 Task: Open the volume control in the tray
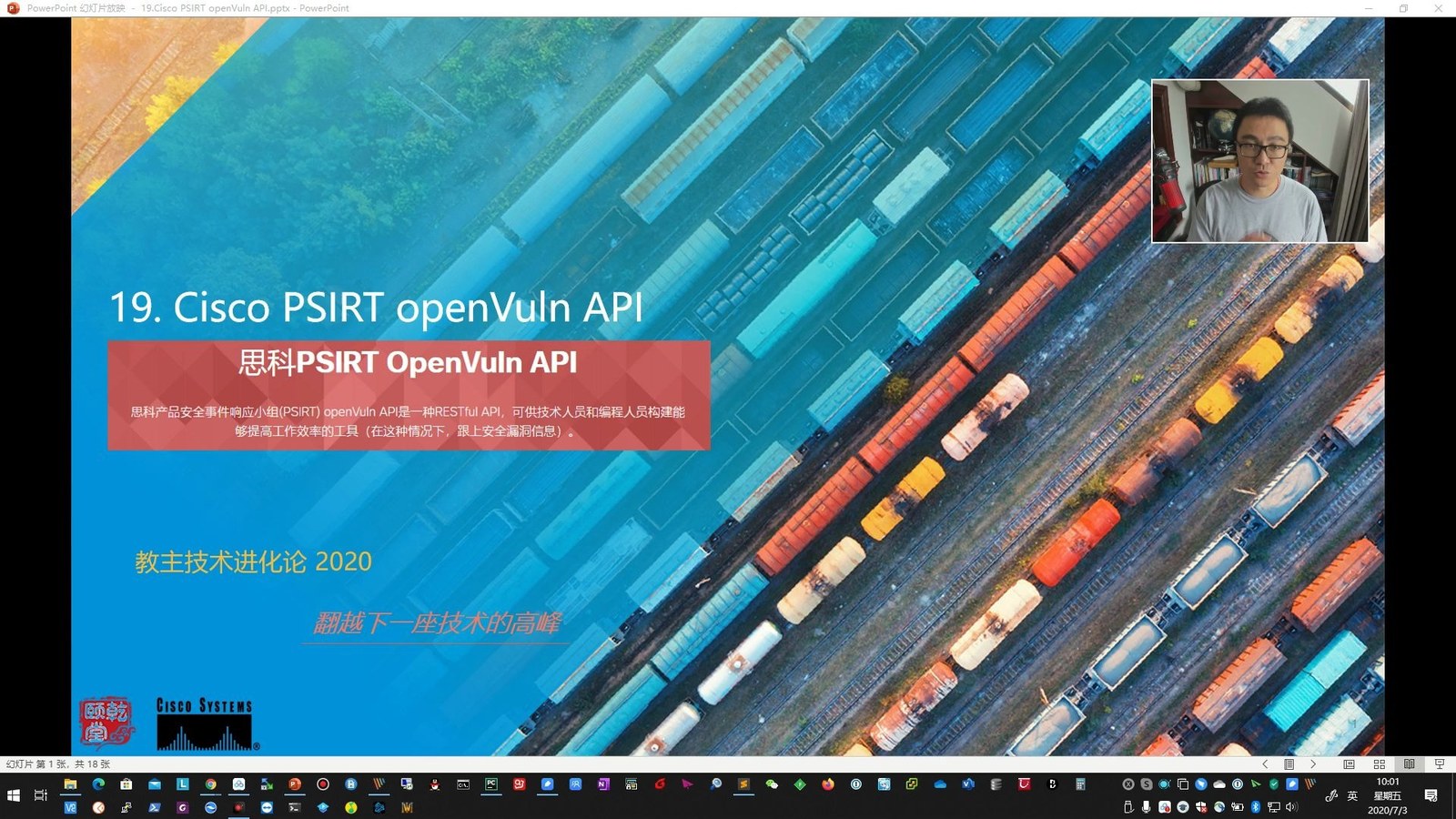[x=1291, y=806]
